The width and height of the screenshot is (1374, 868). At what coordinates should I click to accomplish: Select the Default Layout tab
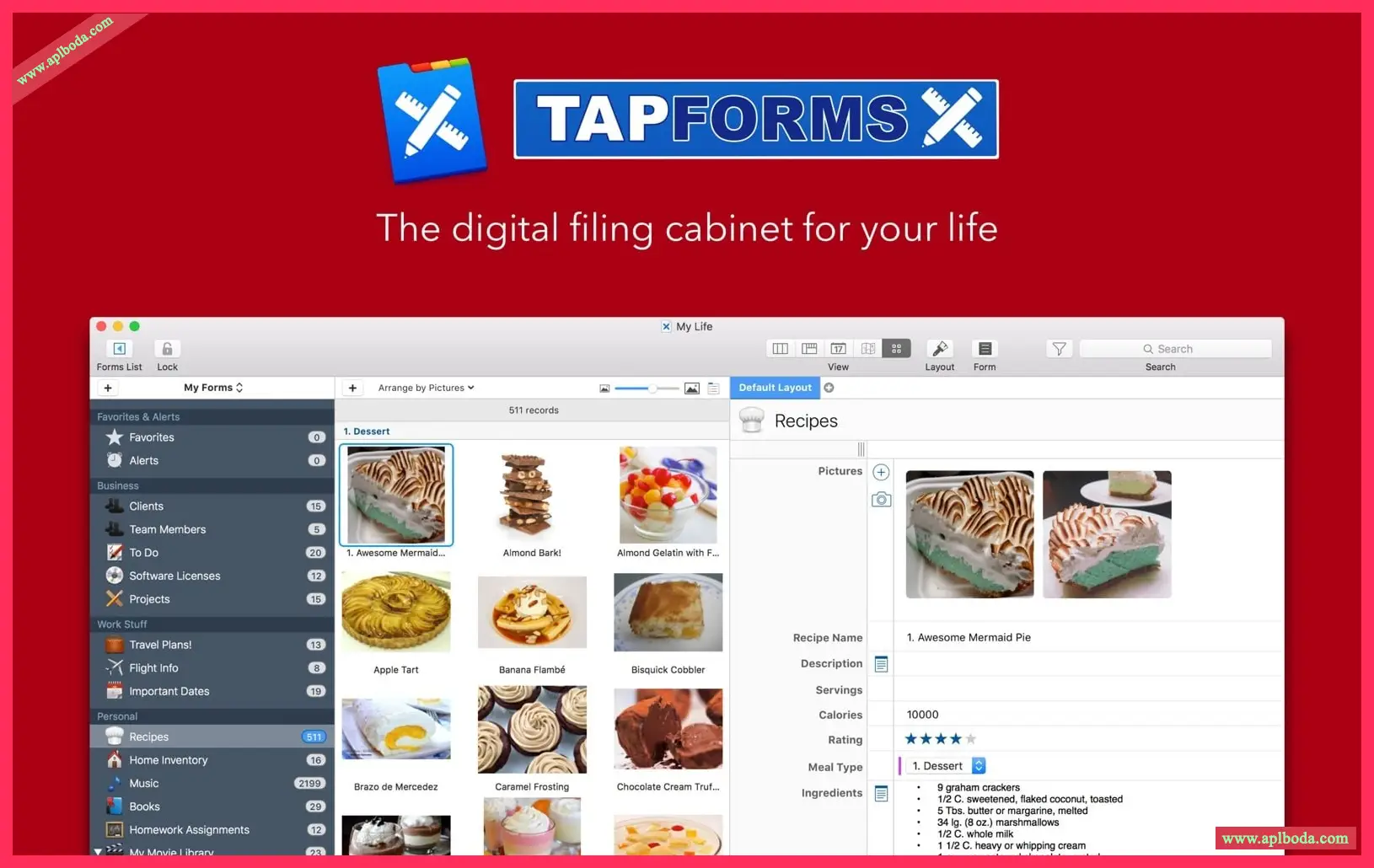coord(775,388)
